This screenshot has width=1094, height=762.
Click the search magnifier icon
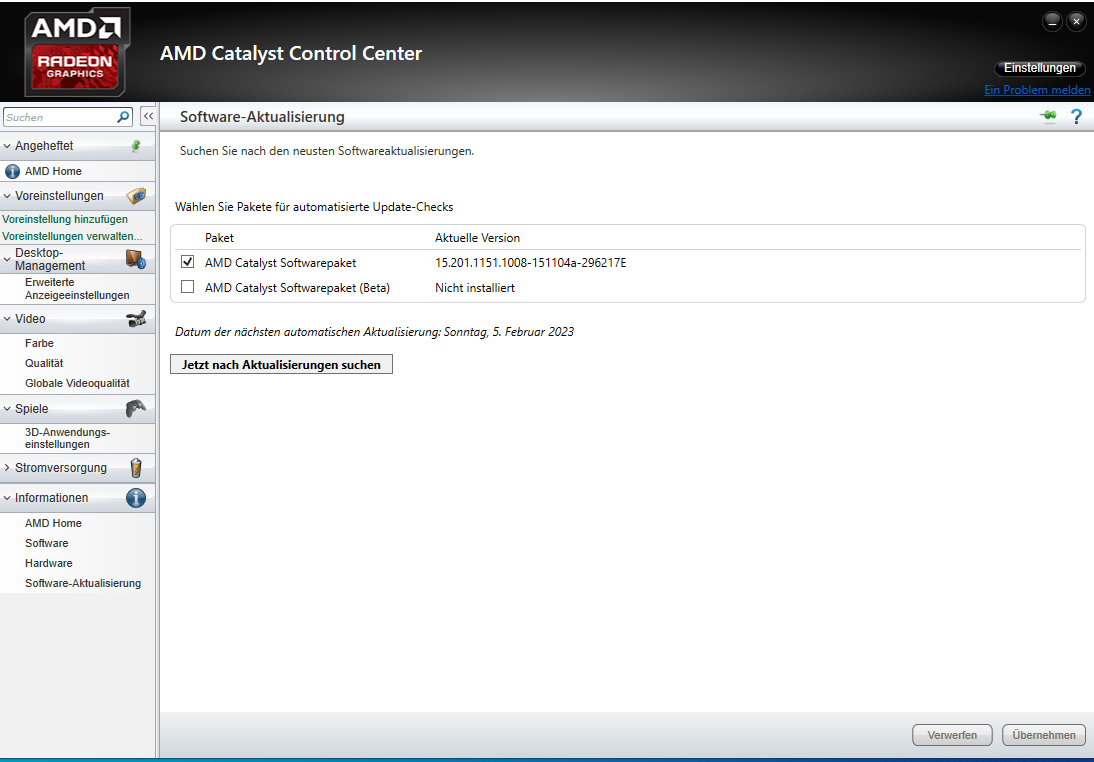[123, 117]
